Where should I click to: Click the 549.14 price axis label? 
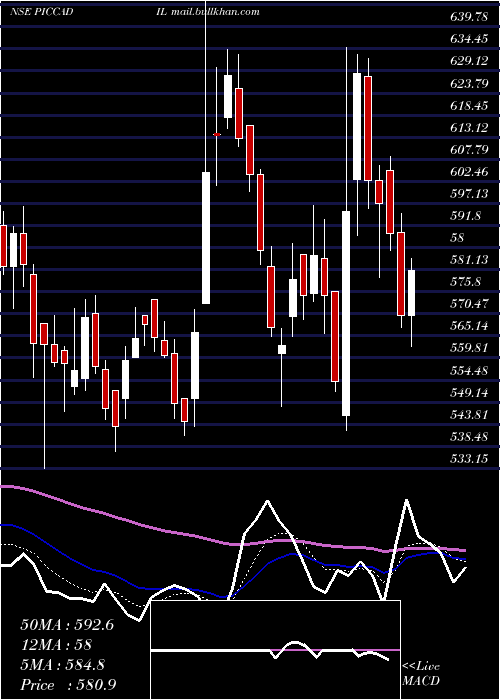(x=469, y=392)
